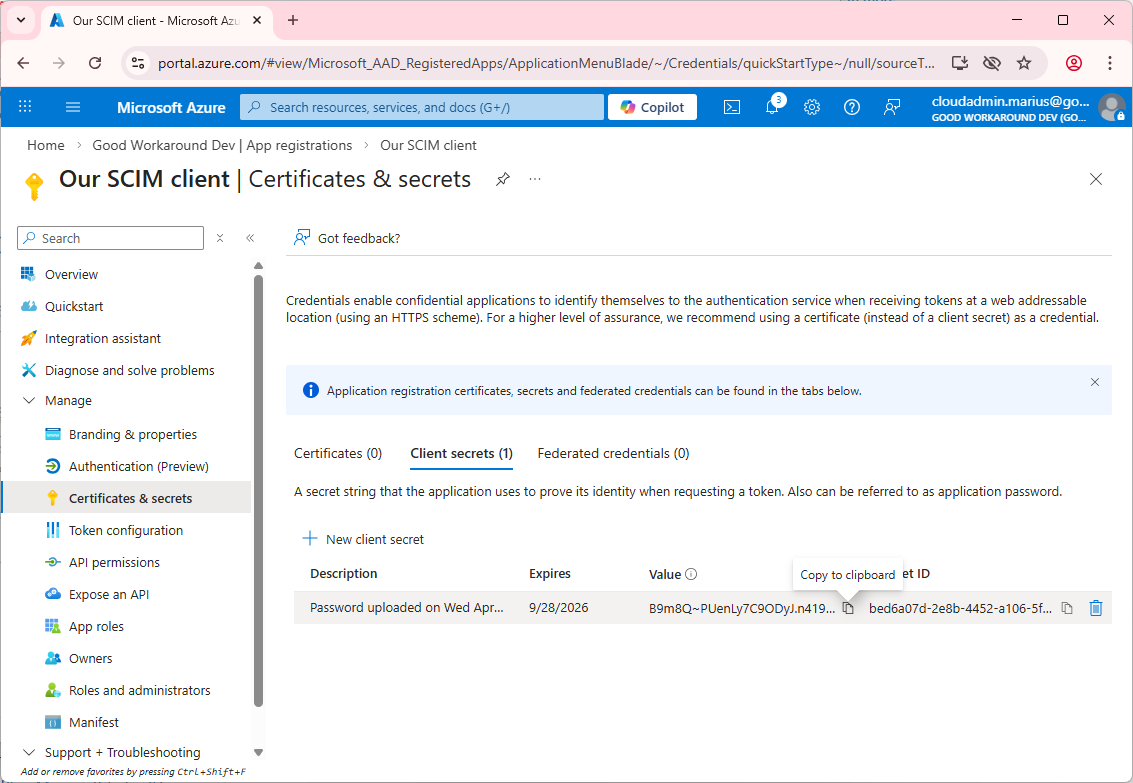Open Azure Cloud Shell icon
This screenshot has height=783, width=1133.
tap(732, 107)
